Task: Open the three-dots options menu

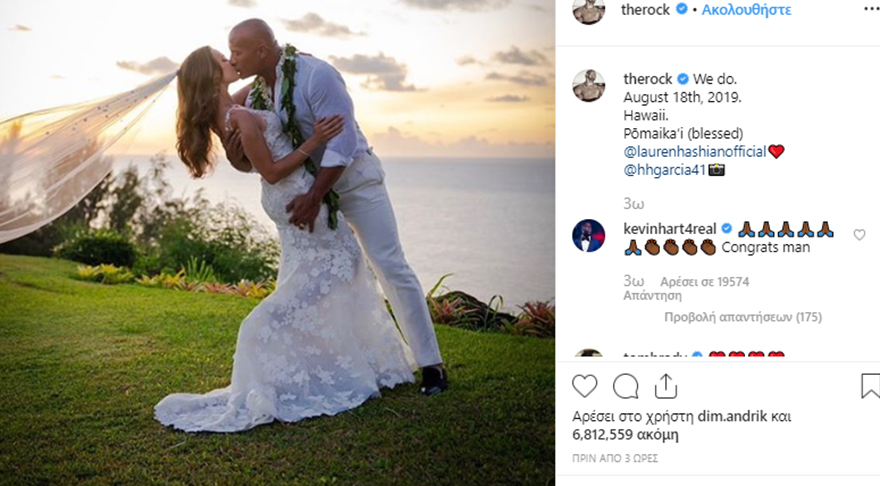Action: 872,10
